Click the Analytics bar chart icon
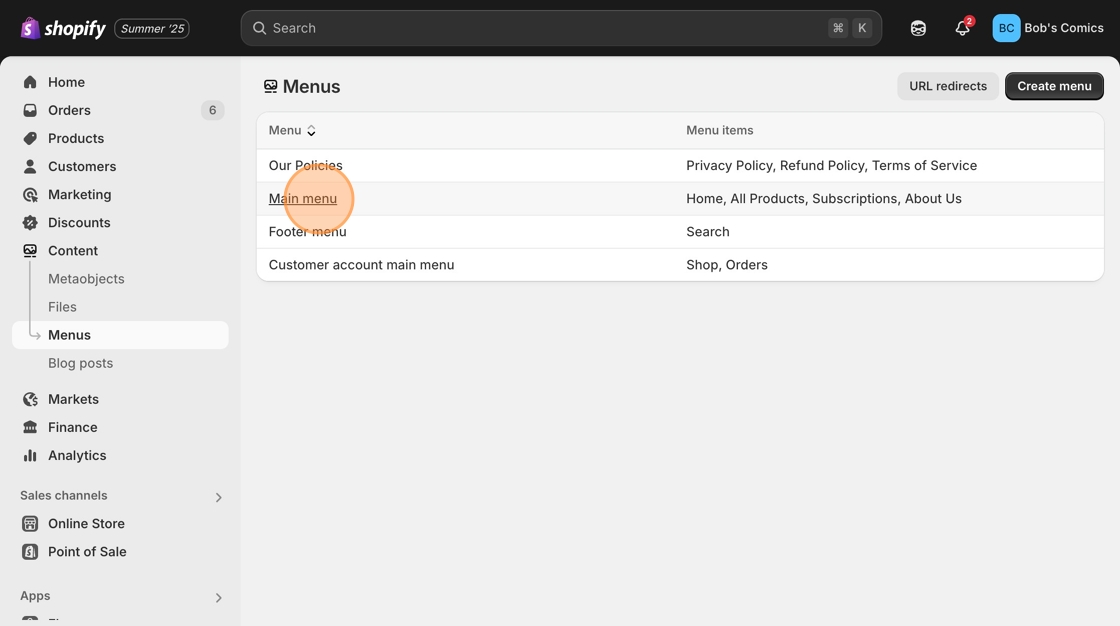The width and height of the screenshot is (1120, 626). (x=30, y=455)
